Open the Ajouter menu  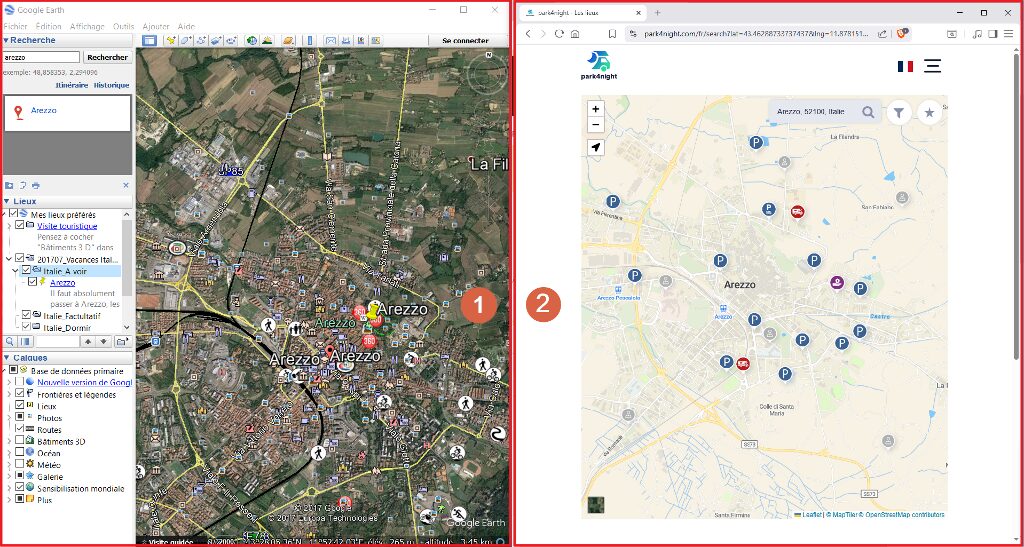pos(156,27)
